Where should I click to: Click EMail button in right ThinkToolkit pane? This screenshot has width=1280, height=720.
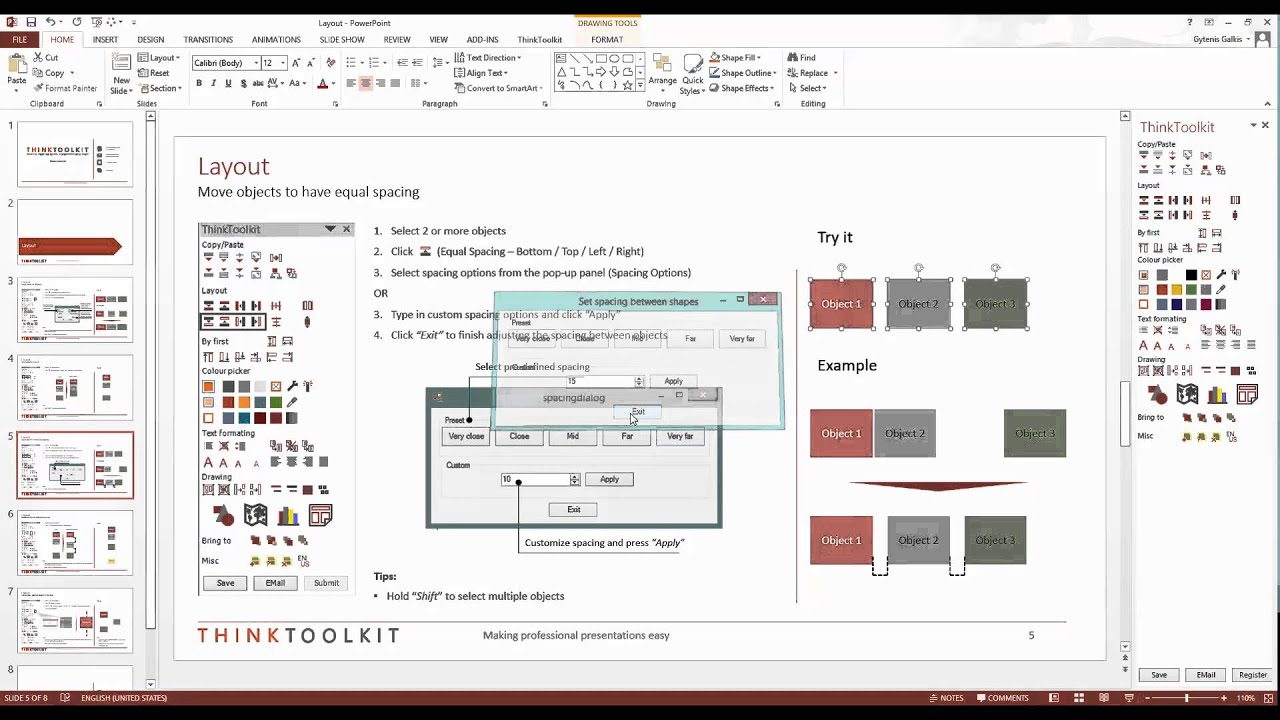tap(1206, 675)
